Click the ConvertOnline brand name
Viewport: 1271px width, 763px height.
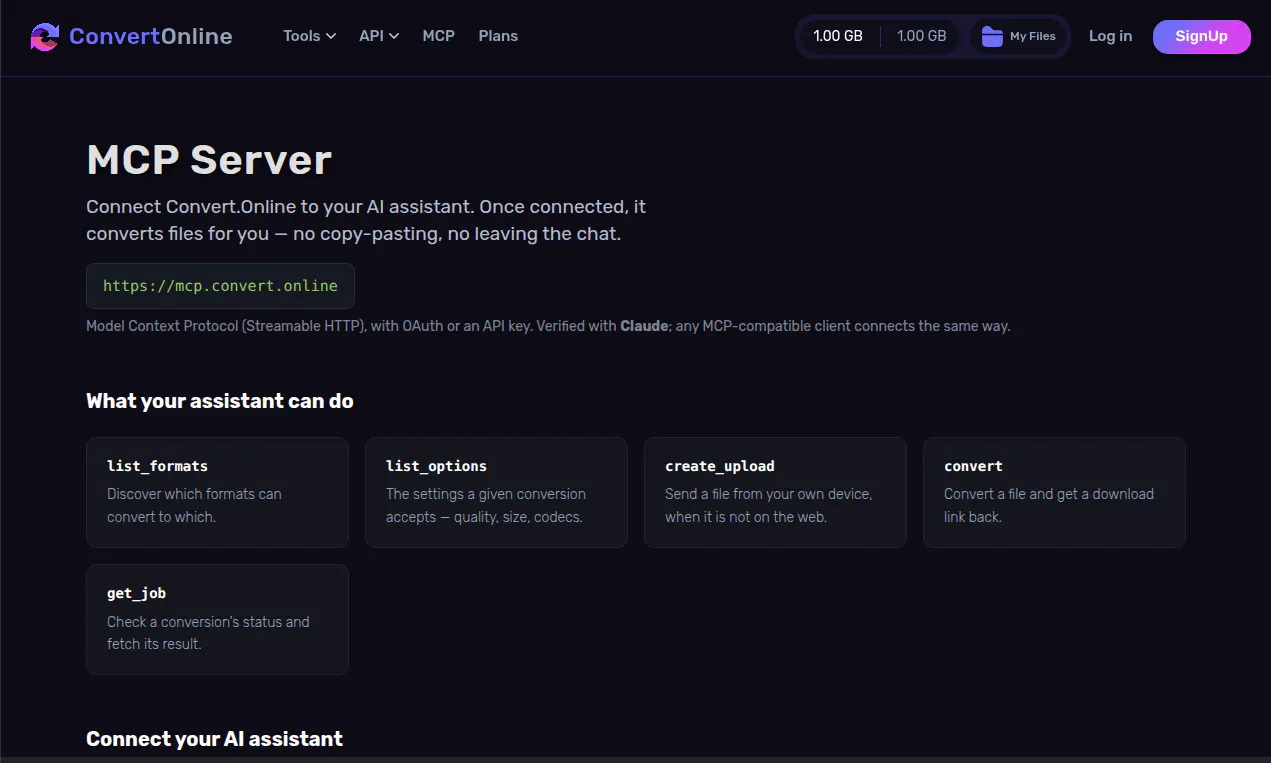pos(150,37)
